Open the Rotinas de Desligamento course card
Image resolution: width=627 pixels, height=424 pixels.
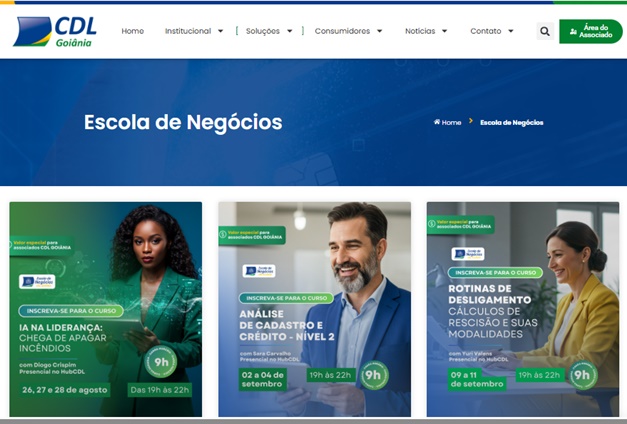tap(523, 309)
